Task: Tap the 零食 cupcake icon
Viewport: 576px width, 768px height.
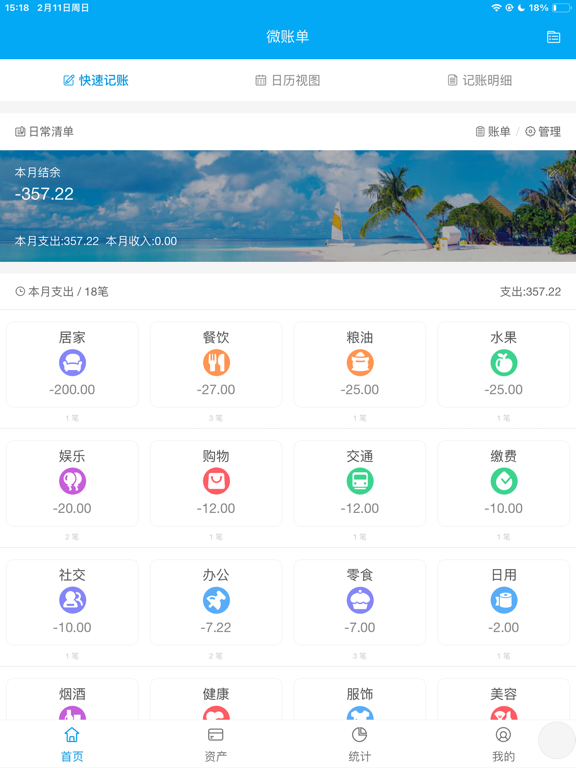Action: (360, 600)
